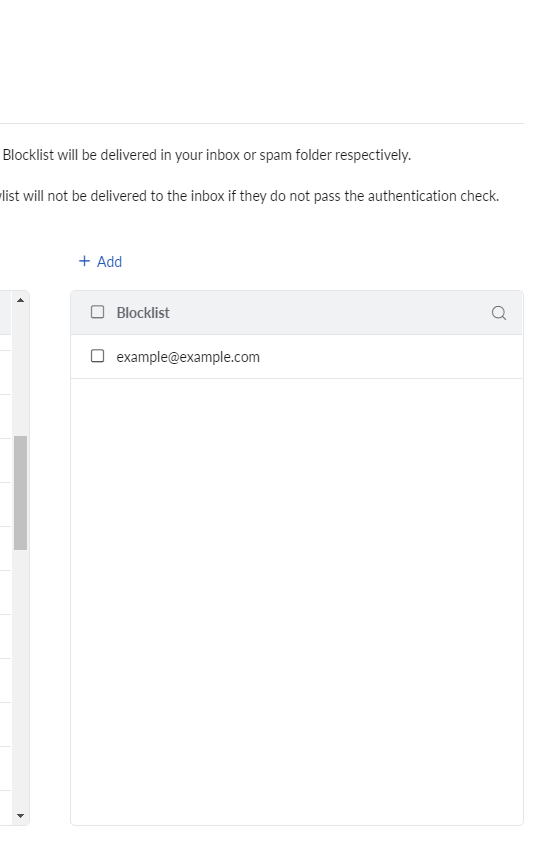The image size is (553, 863).
Task: Click scrollbar track above the thumb
Action: [x=20, y=372]
